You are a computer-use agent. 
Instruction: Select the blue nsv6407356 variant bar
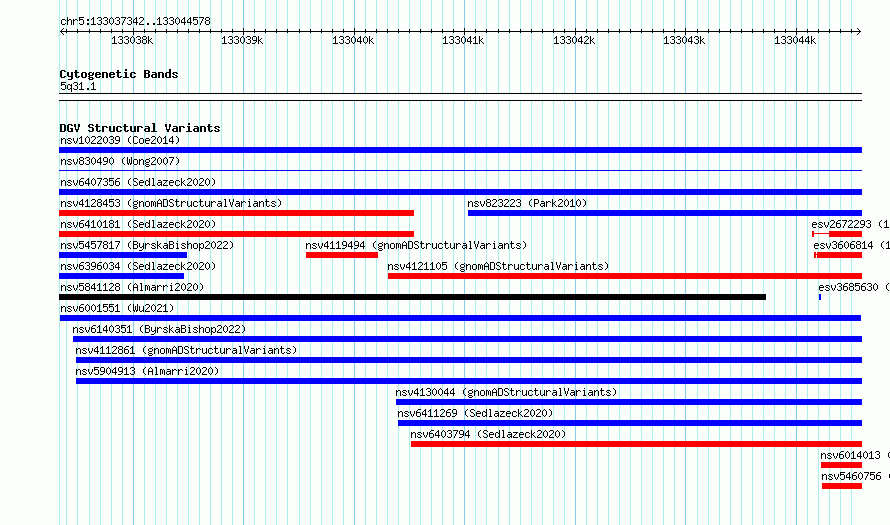[x=460, y=192]
